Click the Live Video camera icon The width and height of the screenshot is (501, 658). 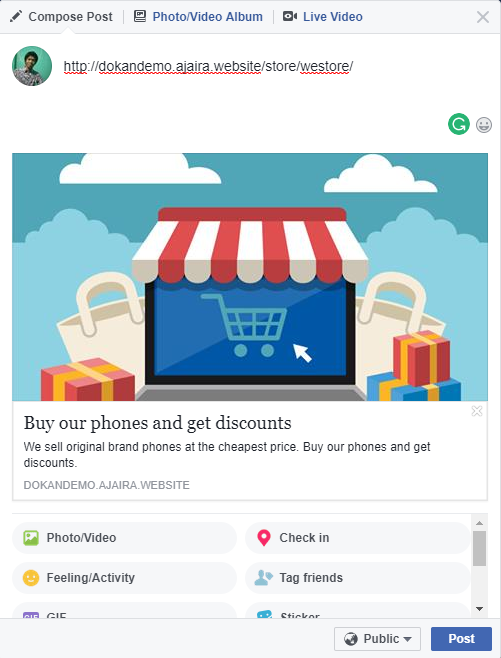click(290, 16)
